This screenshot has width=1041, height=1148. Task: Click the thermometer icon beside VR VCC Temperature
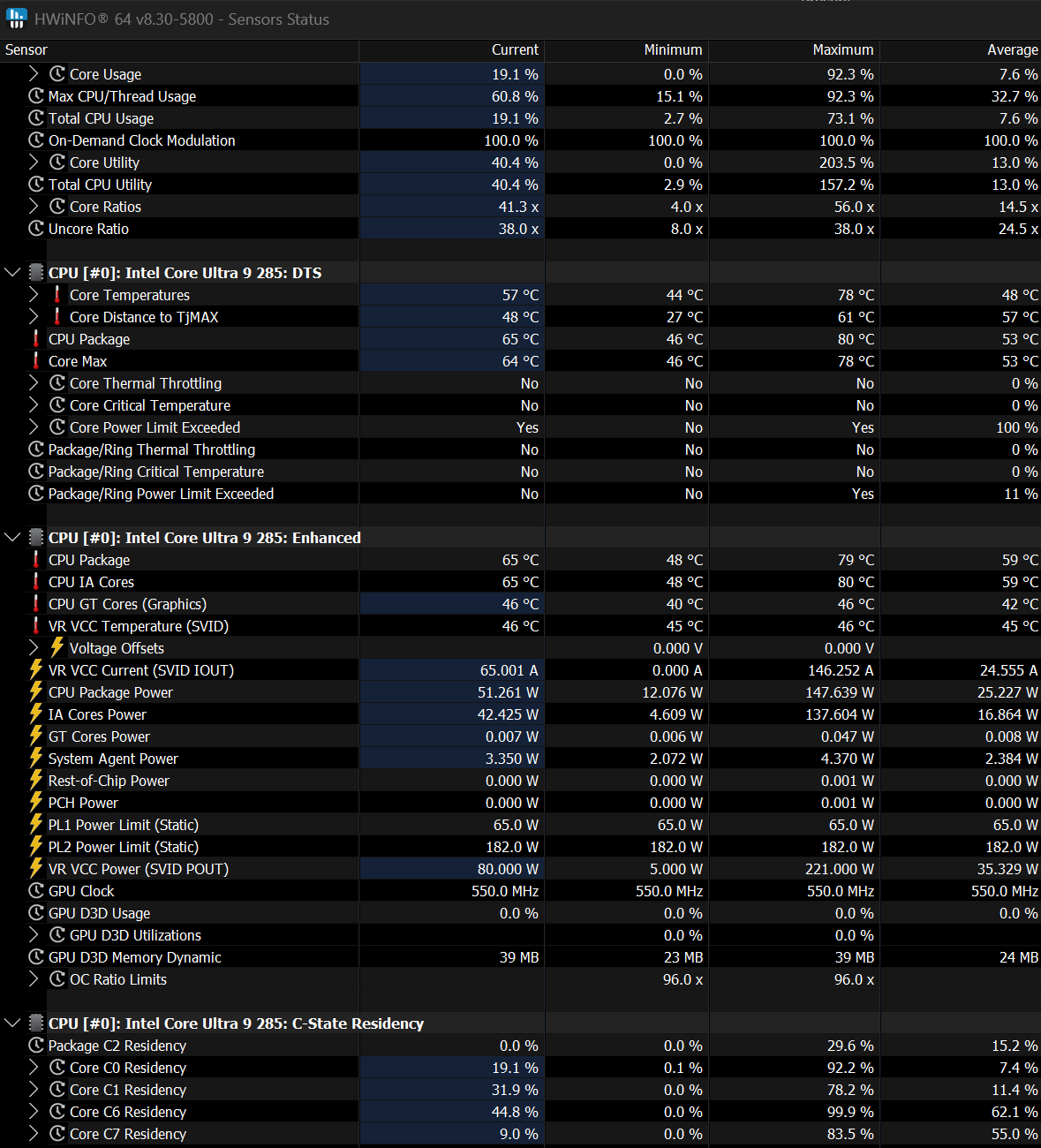coord(36,626)
